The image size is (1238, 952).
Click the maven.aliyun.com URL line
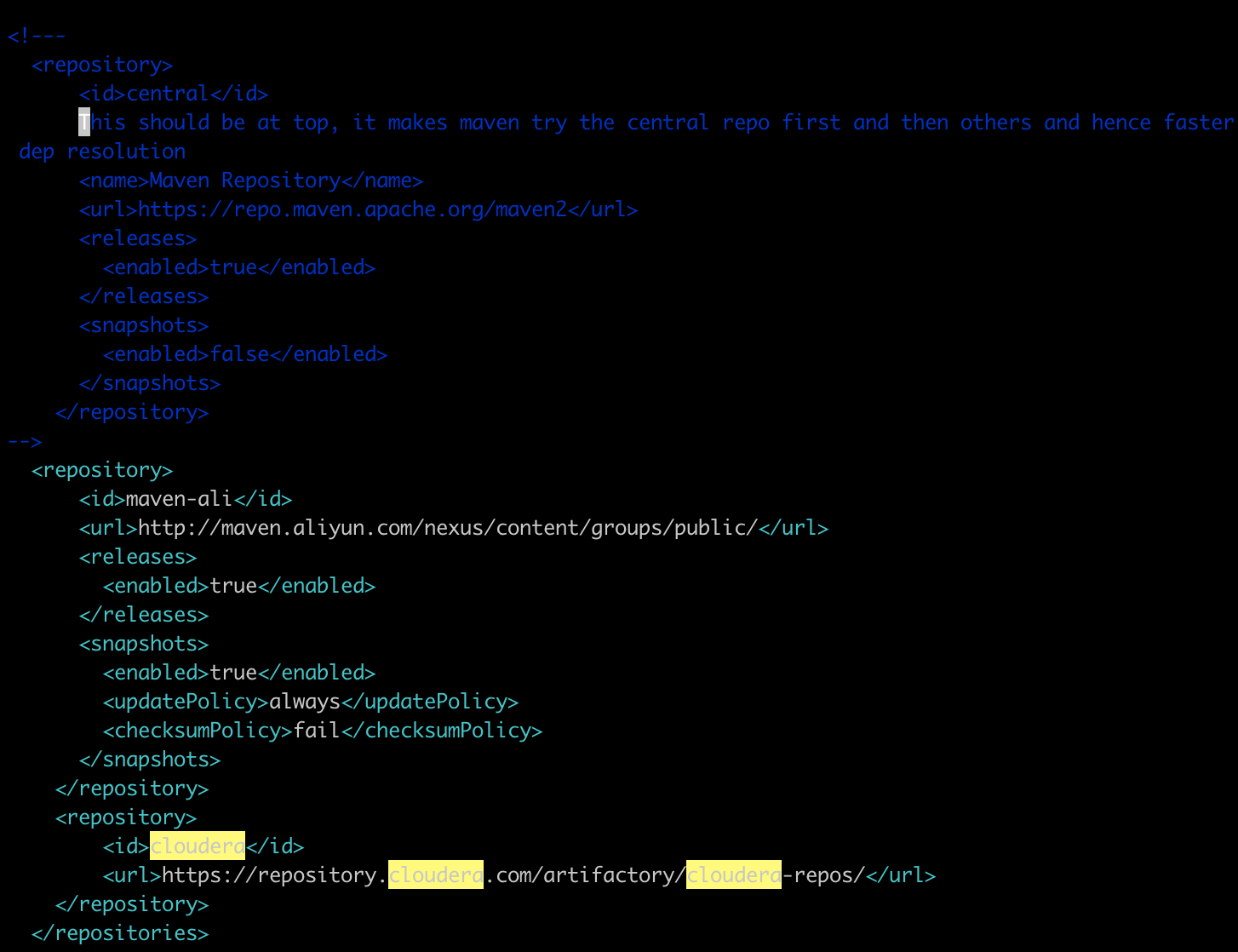pos(454,528)
